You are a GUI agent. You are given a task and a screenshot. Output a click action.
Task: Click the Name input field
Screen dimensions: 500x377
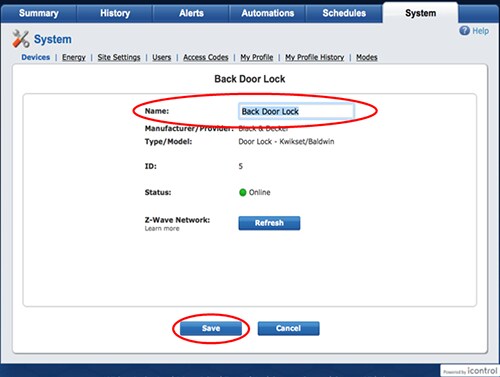(296, 111)
